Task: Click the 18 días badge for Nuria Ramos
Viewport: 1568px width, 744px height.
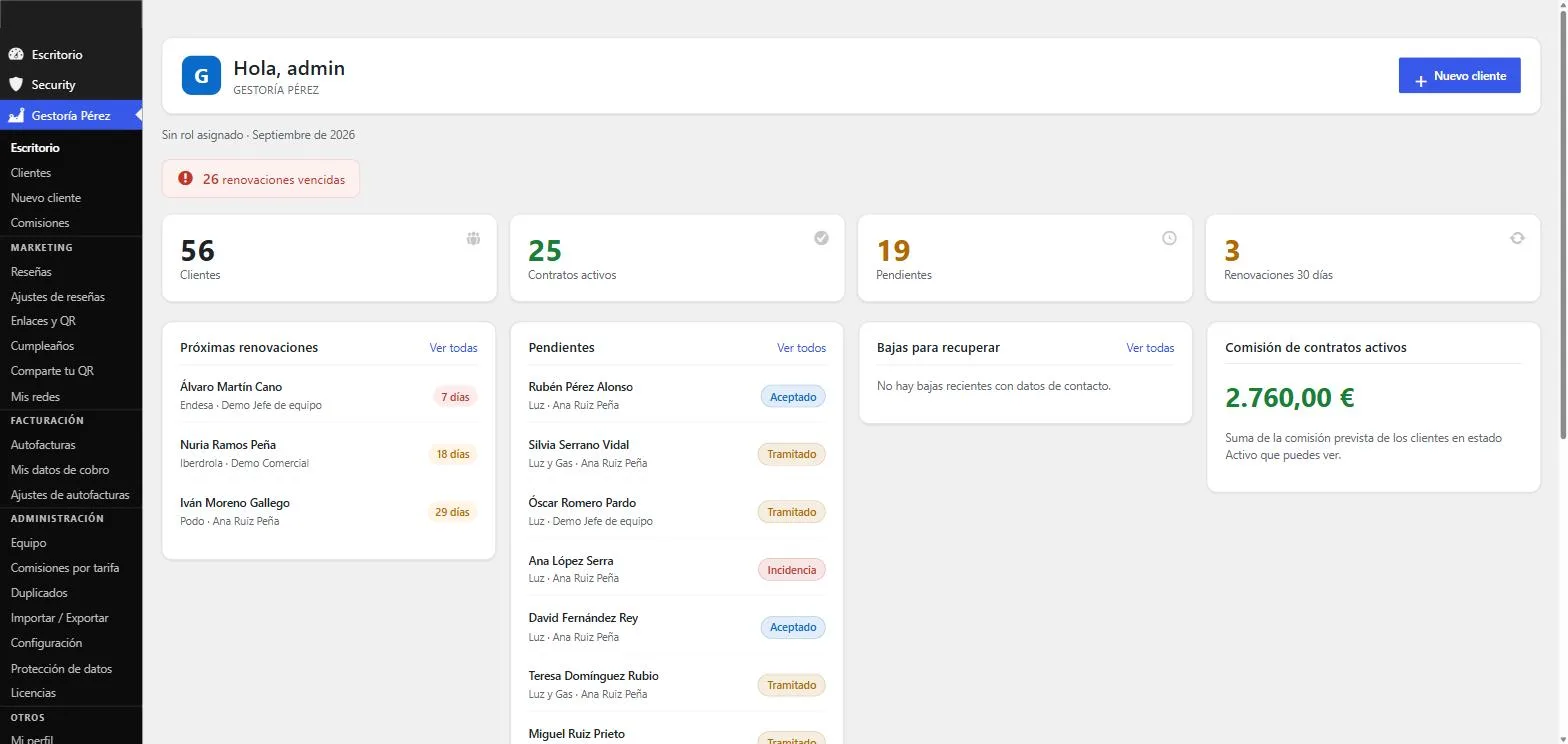Action: [x=452, y=454]
